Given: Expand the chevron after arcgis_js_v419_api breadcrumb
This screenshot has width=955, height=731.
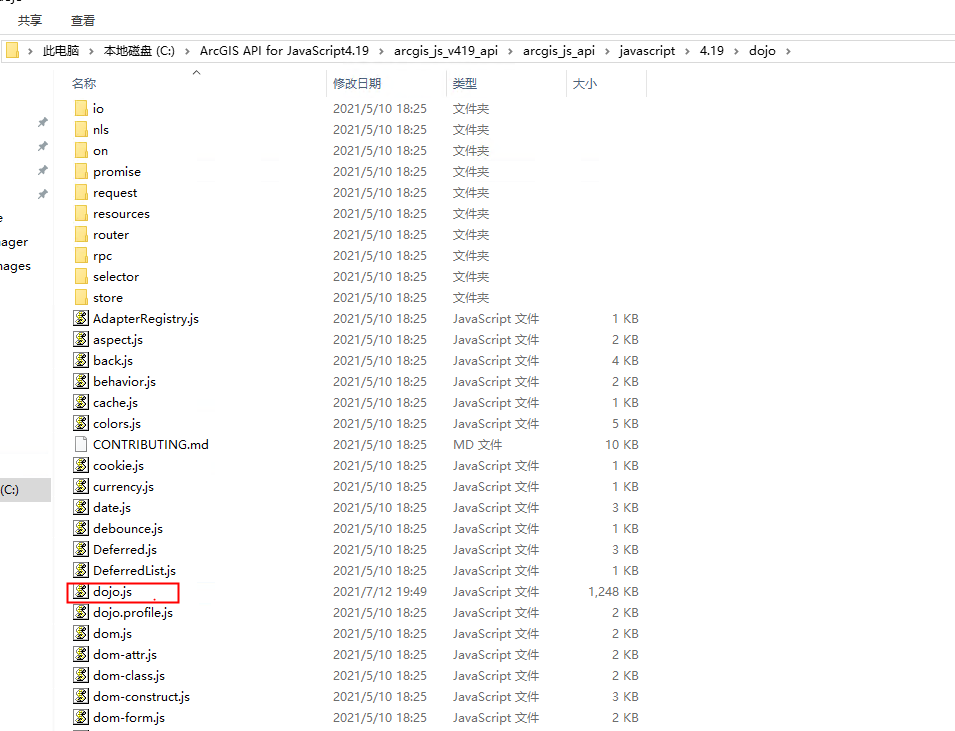Looking at the screenshot, I should click(x=510, y=51).
